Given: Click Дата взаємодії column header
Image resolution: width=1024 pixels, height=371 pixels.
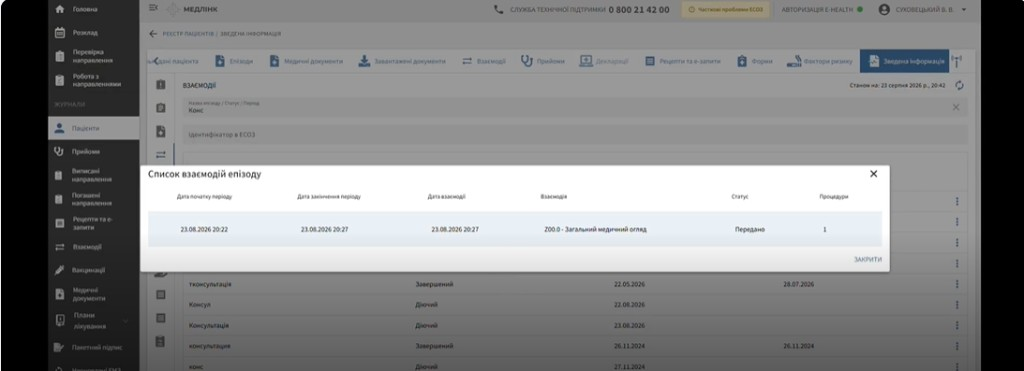Looking at the screenshot, I should pyautogui.click(x=447, y=196).
